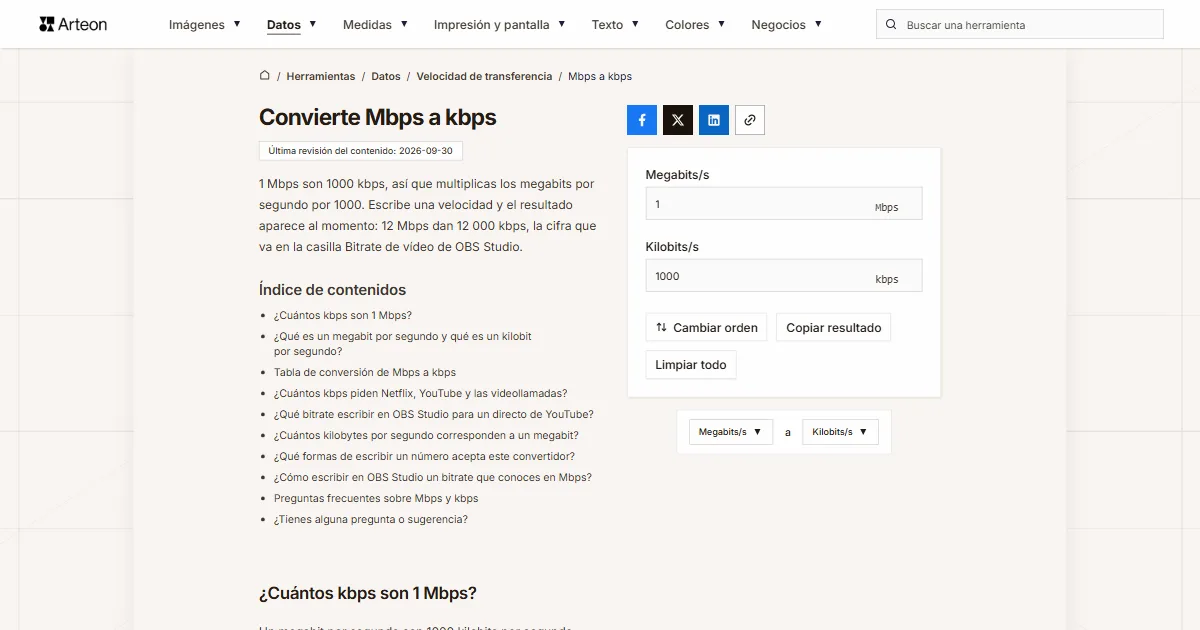Click the home icon in breadcrumb

tap(265, 76)
